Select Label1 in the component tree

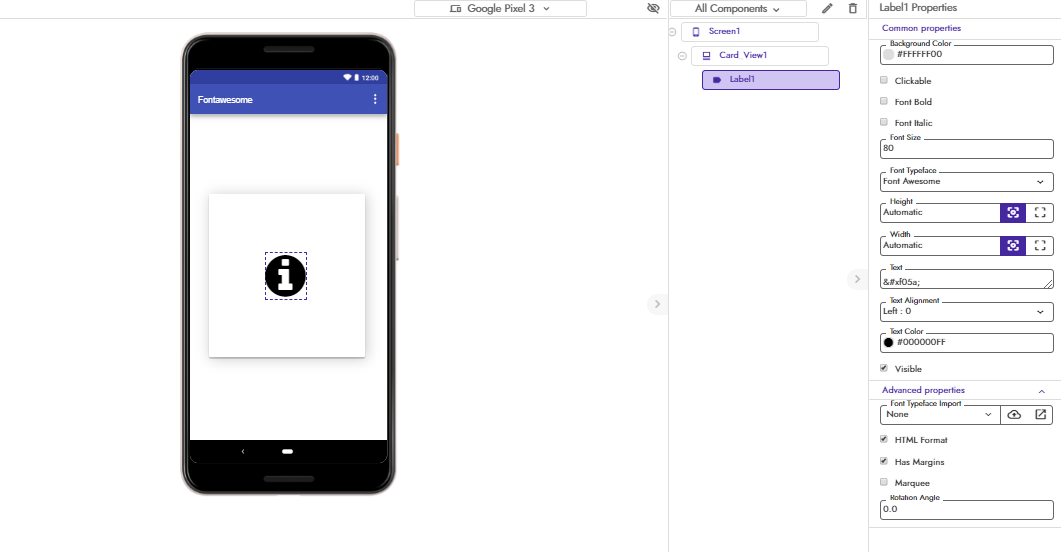(x=771, y=80)
